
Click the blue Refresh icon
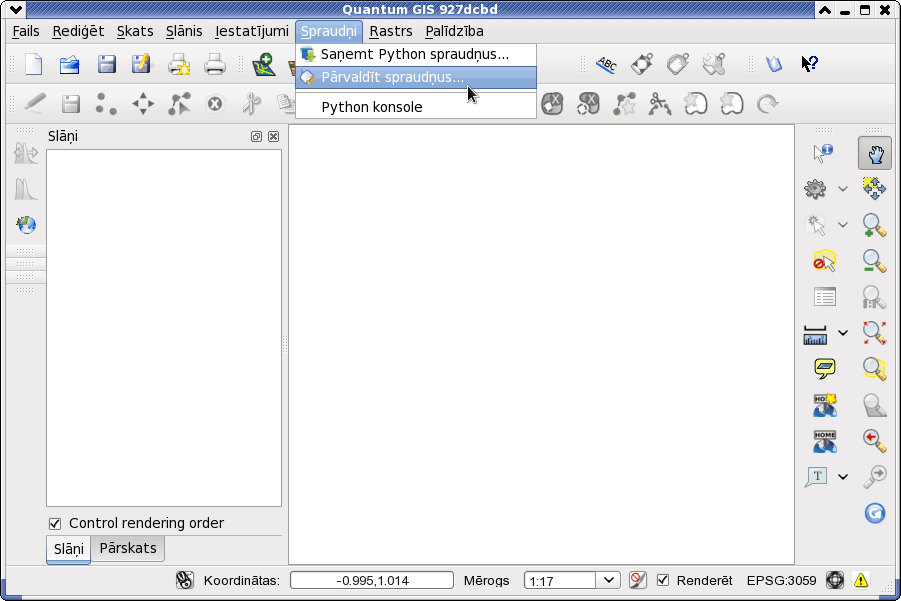875,513
